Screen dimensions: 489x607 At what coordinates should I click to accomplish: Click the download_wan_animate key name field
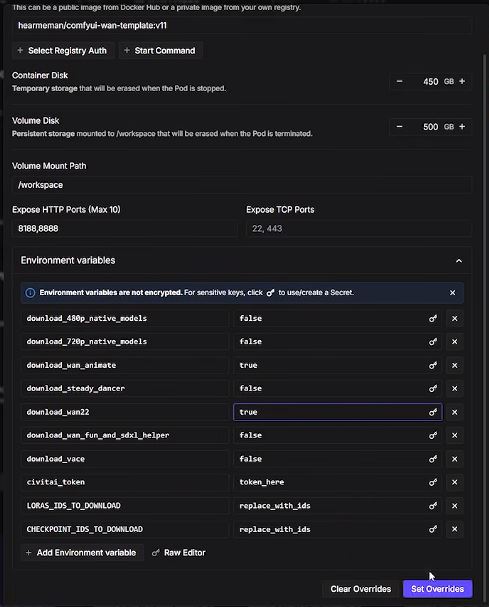(x=125, y=365)
